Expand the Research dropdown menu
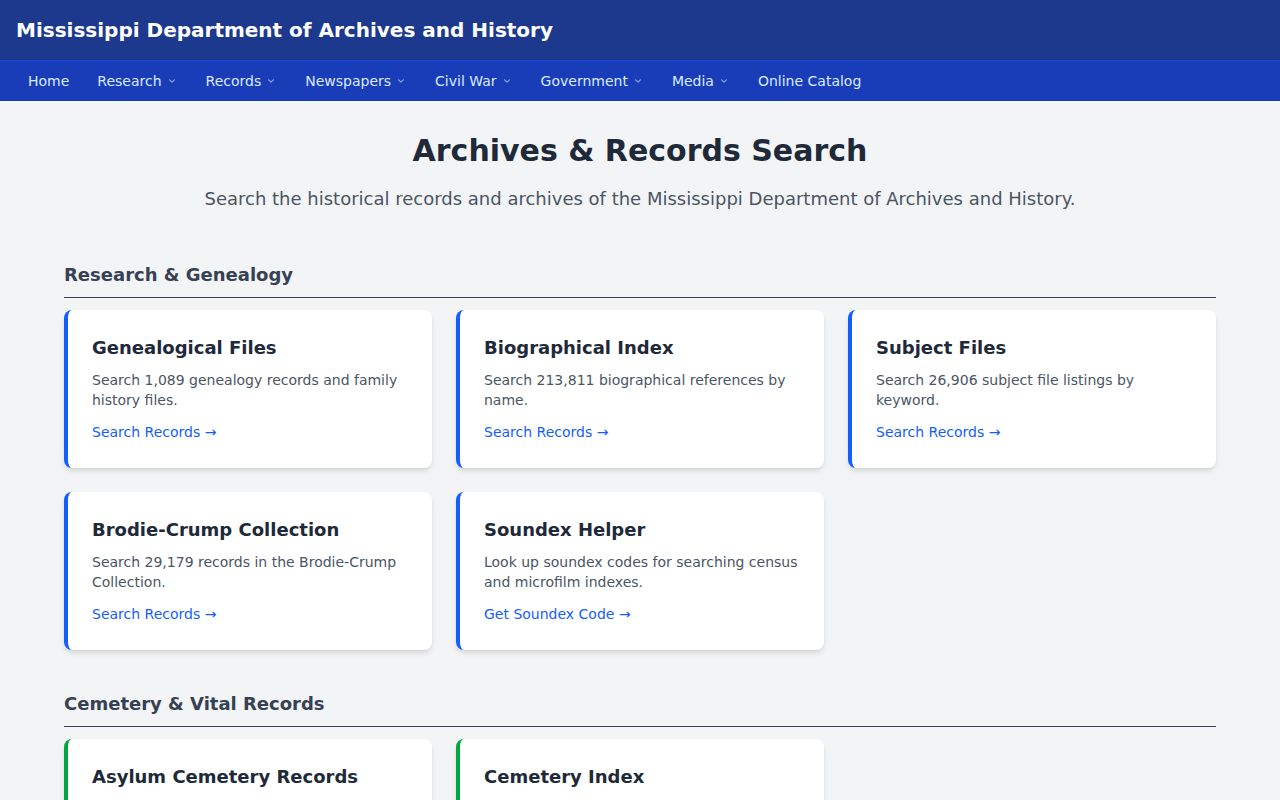The height and width of the screenshot is (800, 1280). tap(136, 81)
